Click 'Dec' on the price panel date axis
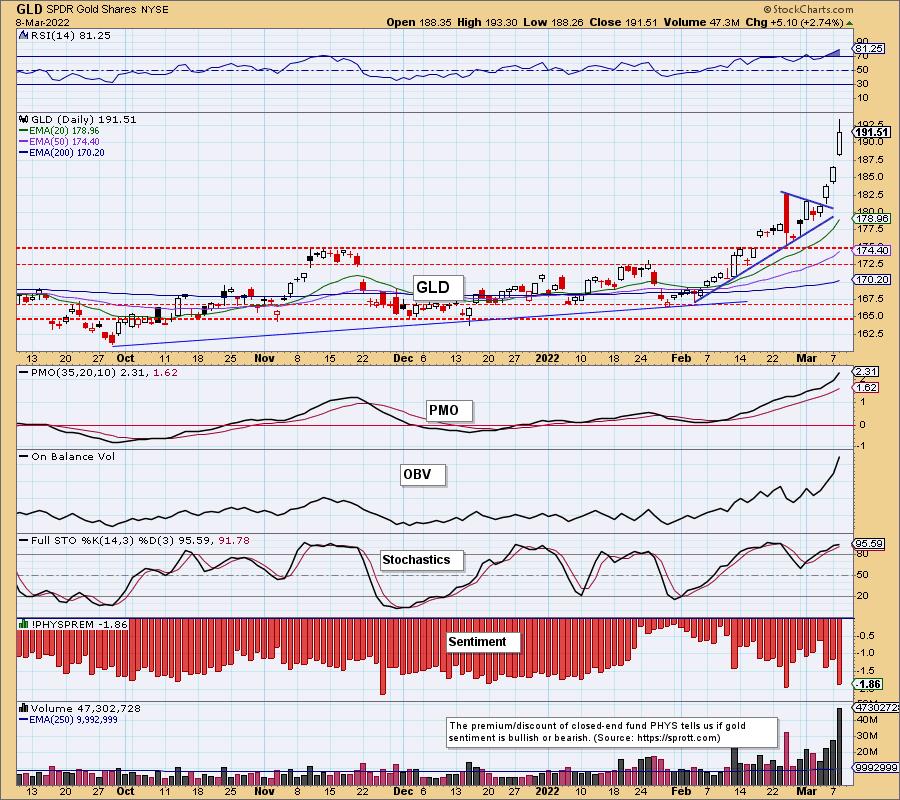900x800 pixels. pos(404,358)
